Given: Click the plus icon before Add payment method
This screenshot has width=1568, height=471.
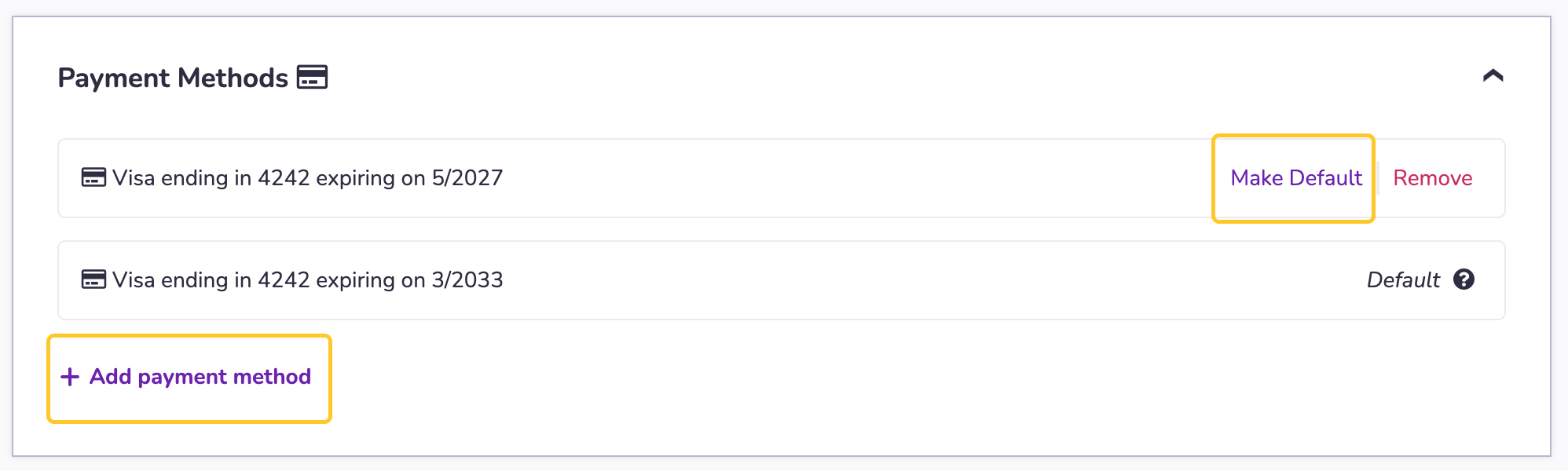Looking at the screenshot, I should 70,377.
